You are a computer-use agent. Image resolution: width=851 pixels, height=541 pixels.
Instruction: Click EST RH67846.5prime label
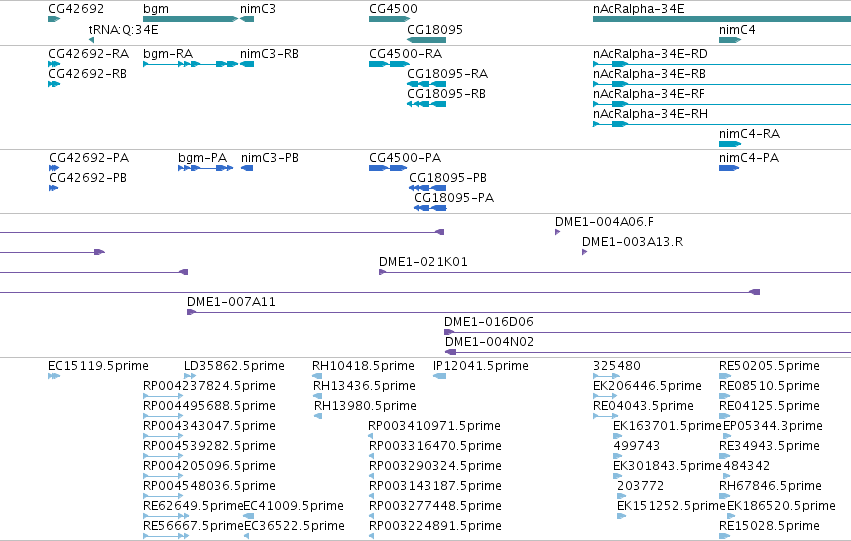770,487
